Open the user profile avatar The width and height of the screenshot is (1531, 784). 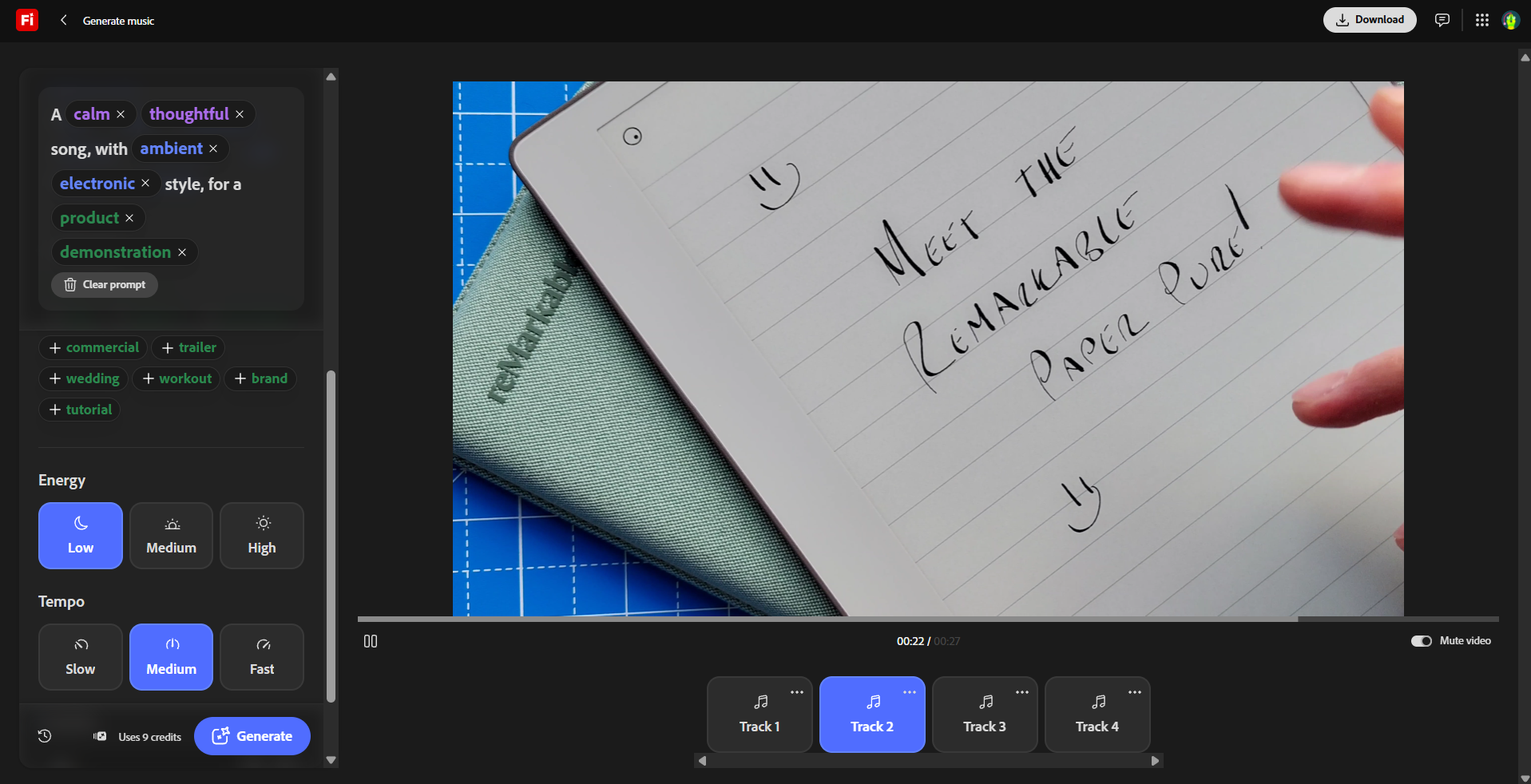[1510, 20]
